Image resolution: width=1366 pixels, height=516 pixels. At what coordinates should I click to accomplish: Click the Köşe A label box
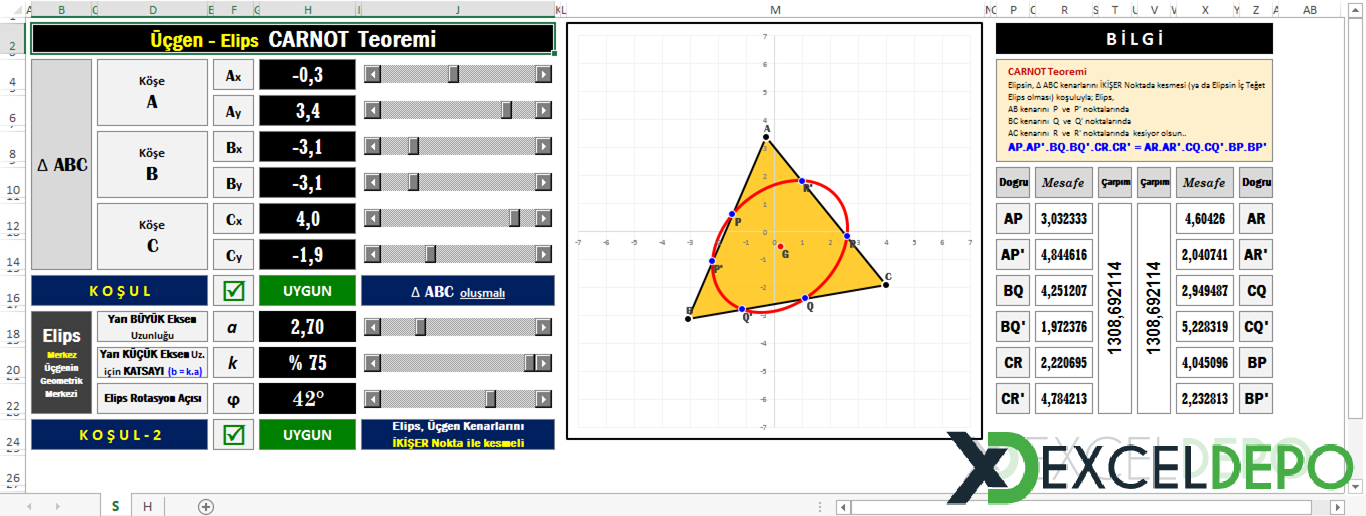(x=152, y=92)
